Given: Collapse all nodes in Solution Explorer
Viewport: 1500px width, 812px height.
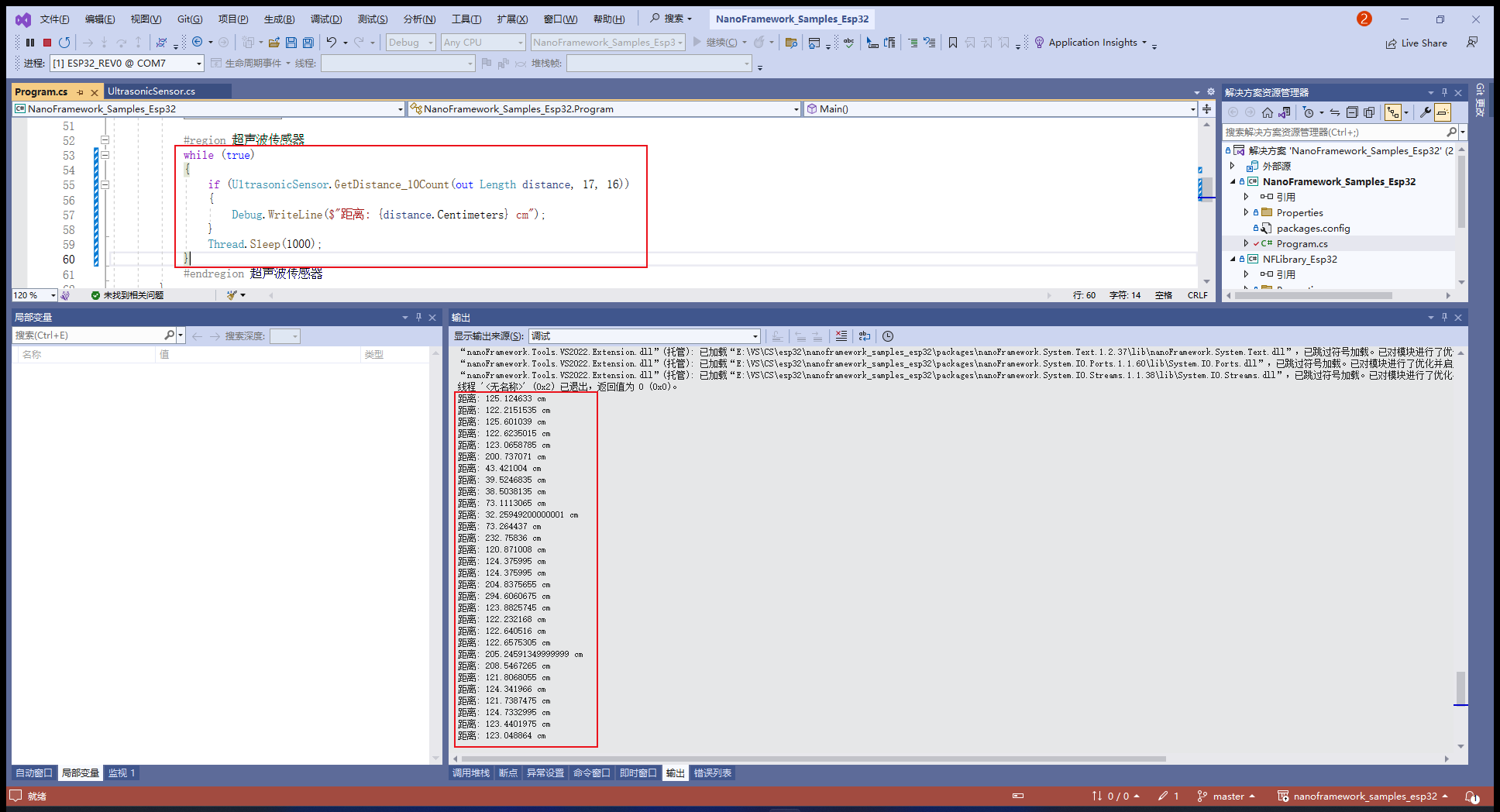Looking at the screenshot, I should tap(1352, 112).
